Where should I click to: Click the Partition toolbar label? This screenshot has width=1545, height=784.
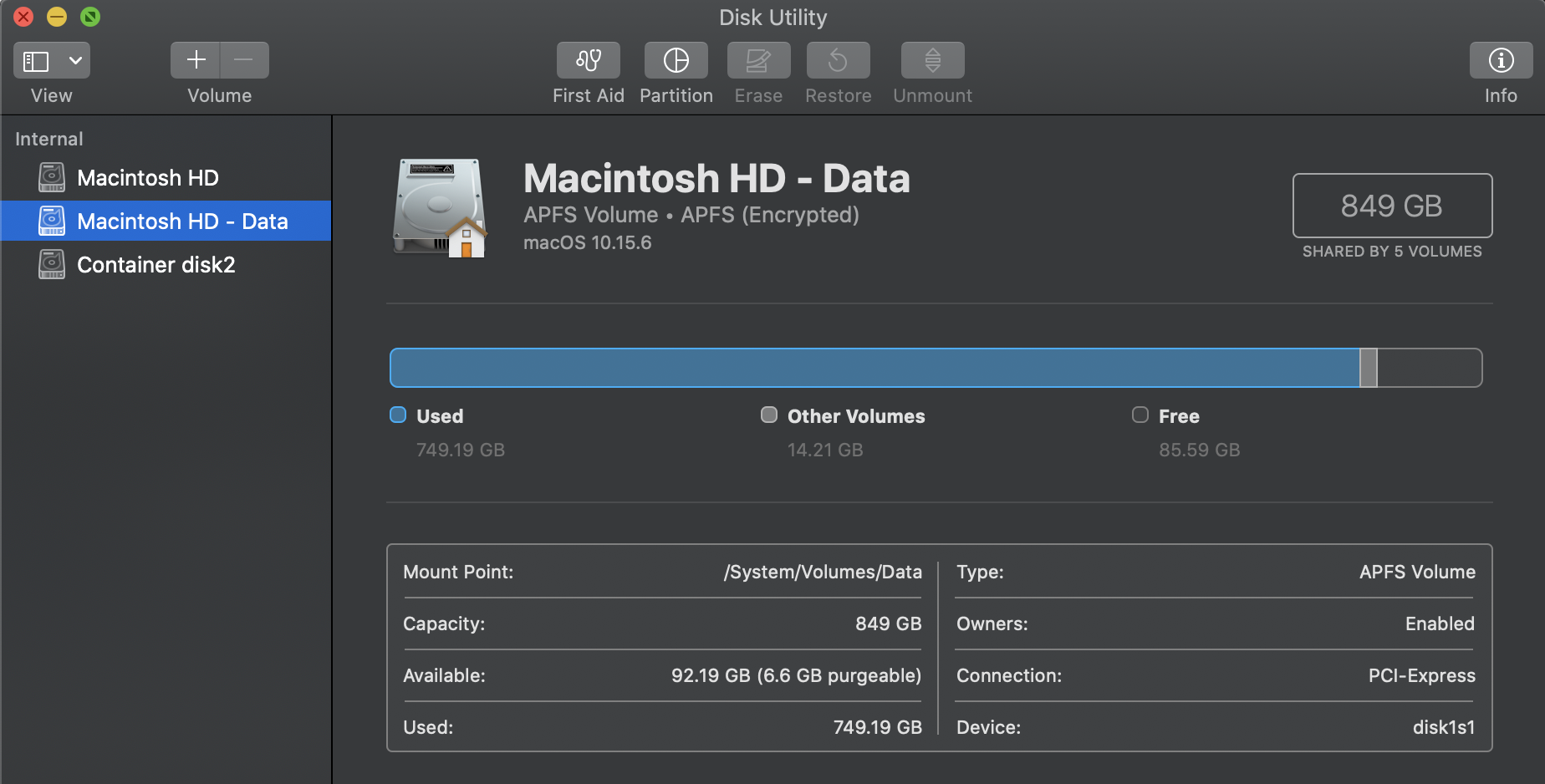(x=676, y=95)
